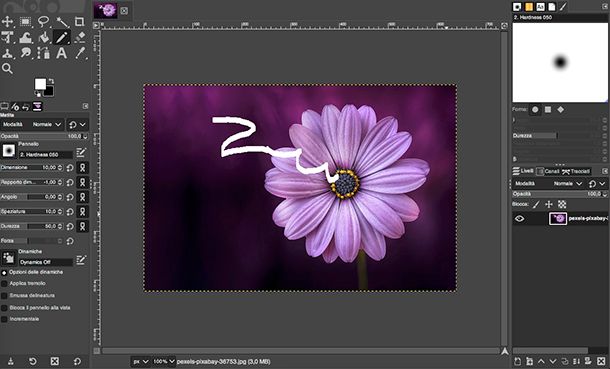Adjust the Durezza slider in tool options
Image resolution: width=610 pixels, height=369 pixels.
point(31,226)
